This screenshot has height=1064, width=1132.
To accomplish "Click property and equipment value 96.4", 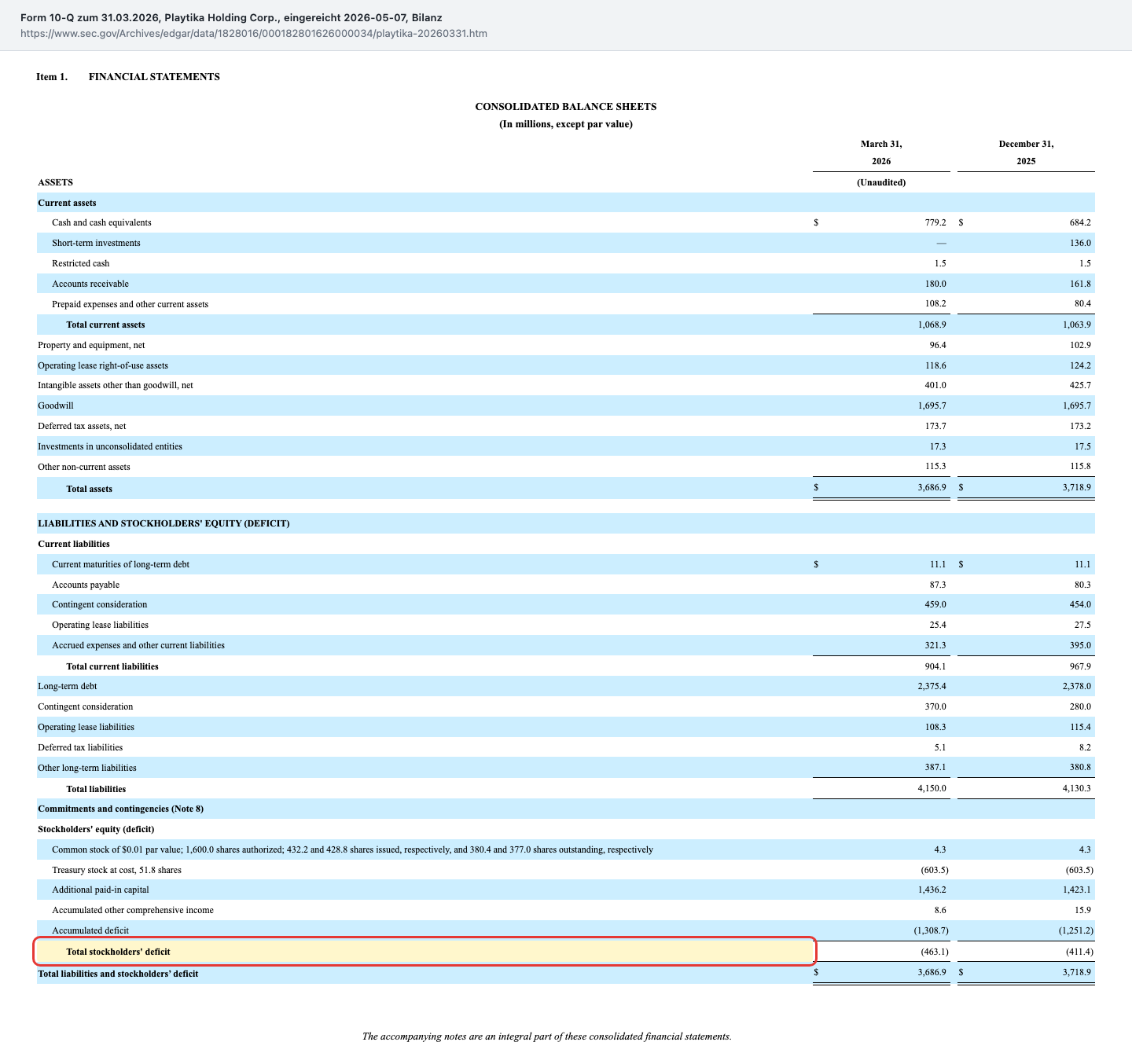I will coord(938,345).
